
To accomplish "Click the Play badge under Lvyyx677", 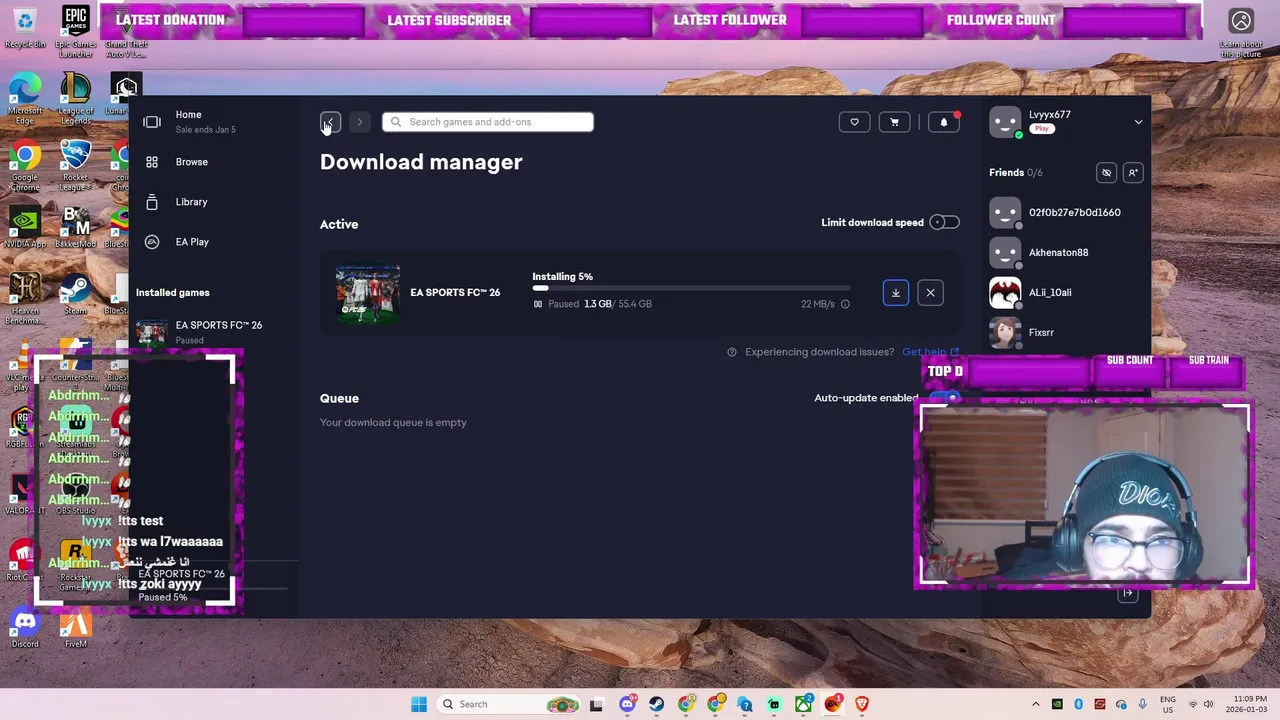I will pos(1042,129).
